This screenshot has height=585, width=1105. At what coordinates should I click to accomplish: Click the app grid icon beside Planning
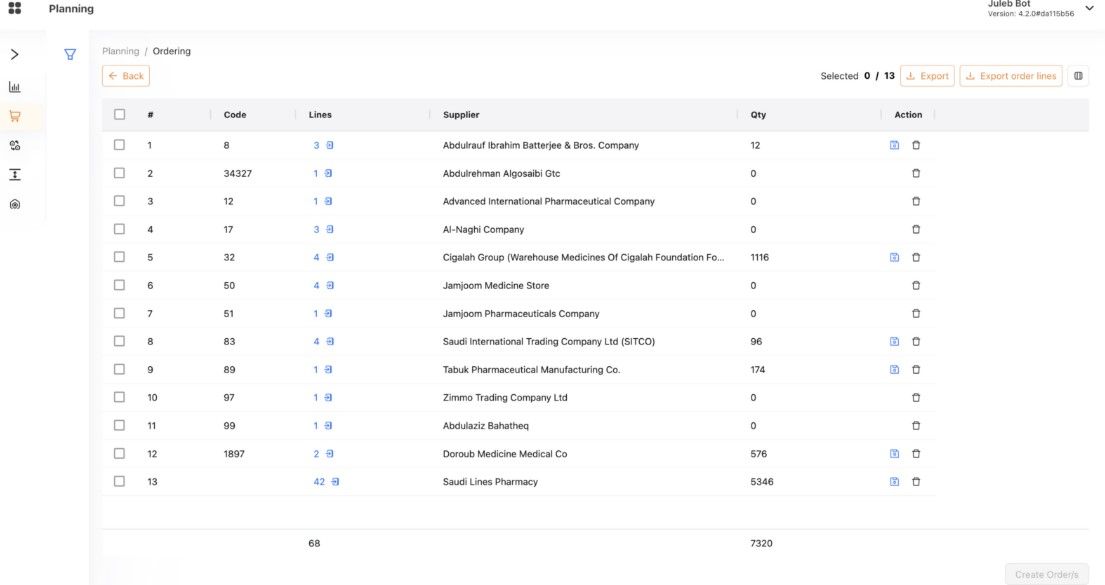(x=15, y=9)
